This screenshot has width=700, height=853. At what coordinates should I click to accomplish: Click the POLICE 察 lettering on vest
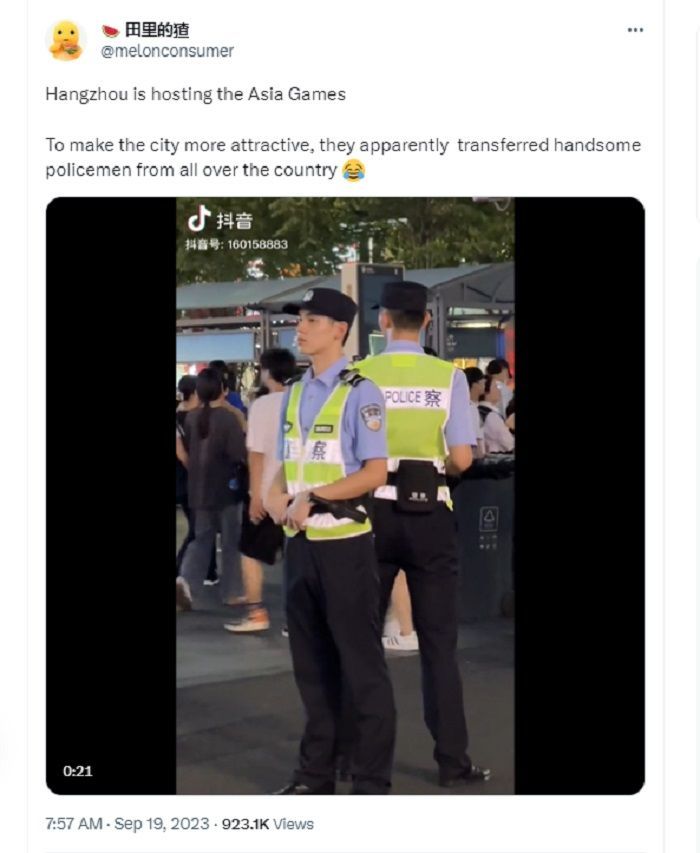pyautogui.click(x=413, y=398)
